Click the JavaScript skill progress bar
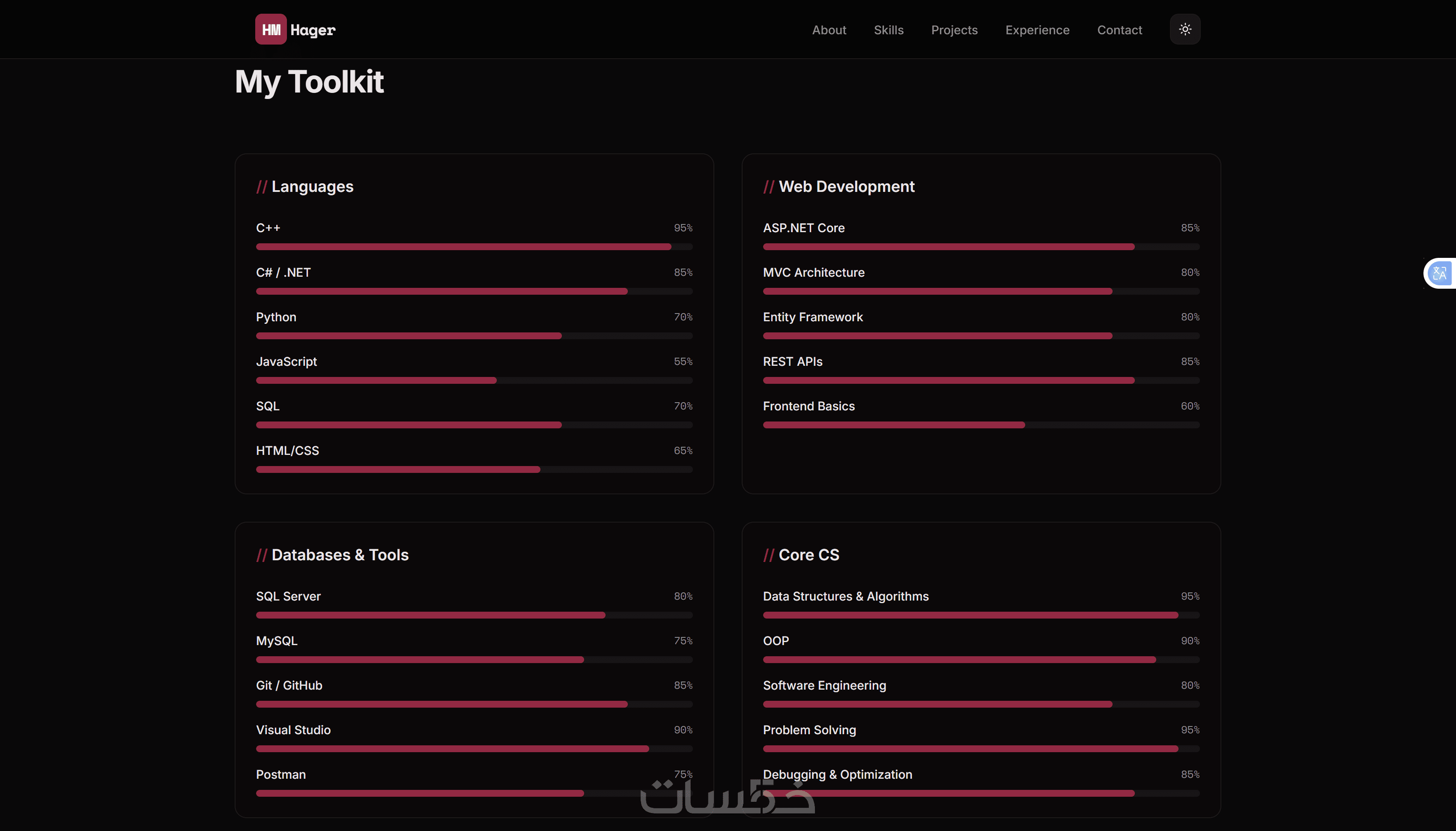 coord(474,380)
